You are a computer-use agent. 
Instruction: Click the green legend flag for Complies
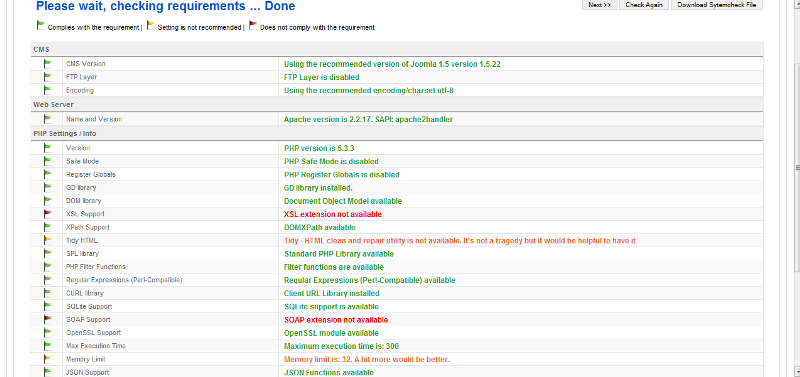pyautogui.click(x=40, y=25)
